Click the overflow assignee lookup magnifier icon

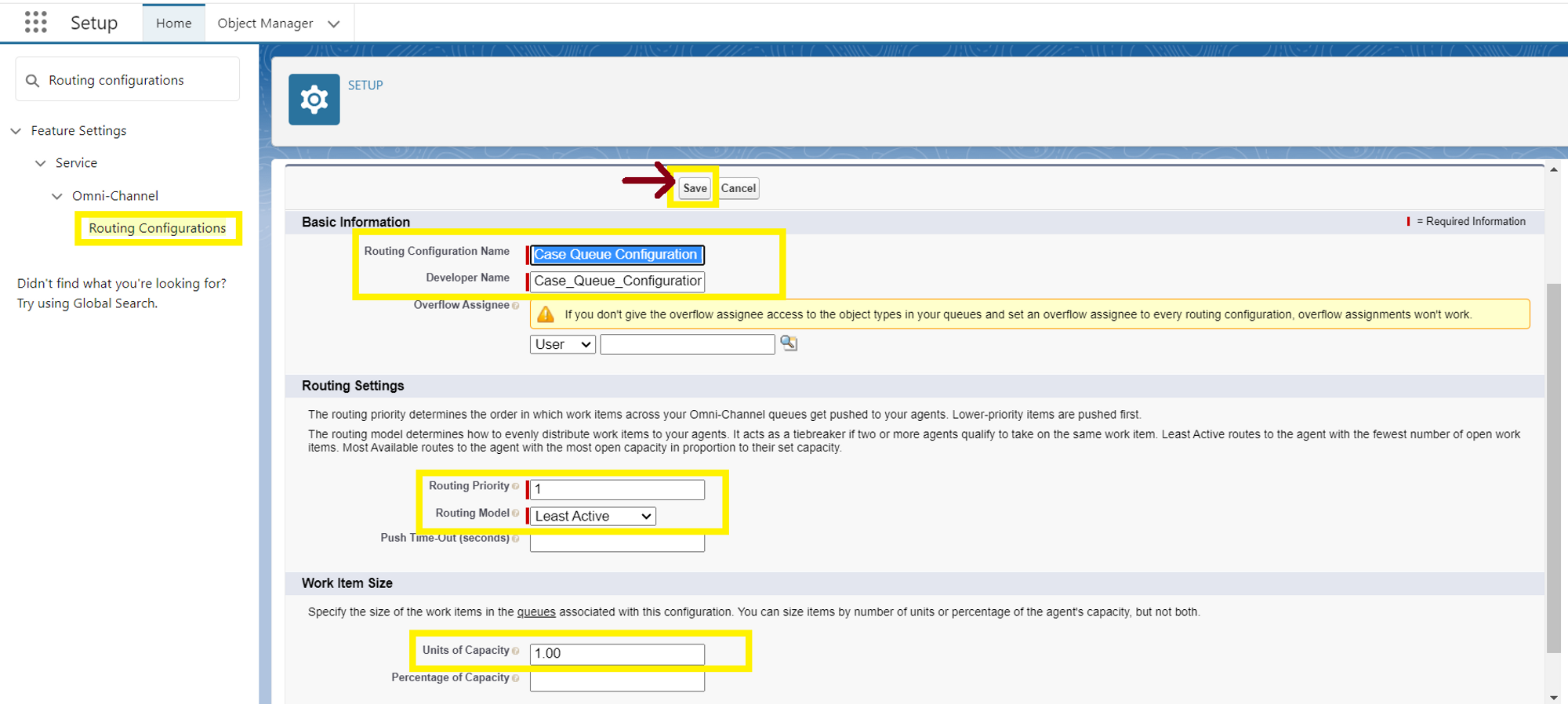[789, 343]
